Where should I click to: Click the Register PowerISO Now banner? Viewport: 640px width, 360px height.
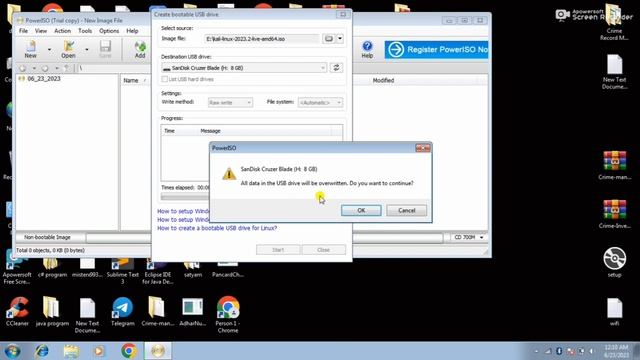(x=436, y=50)
